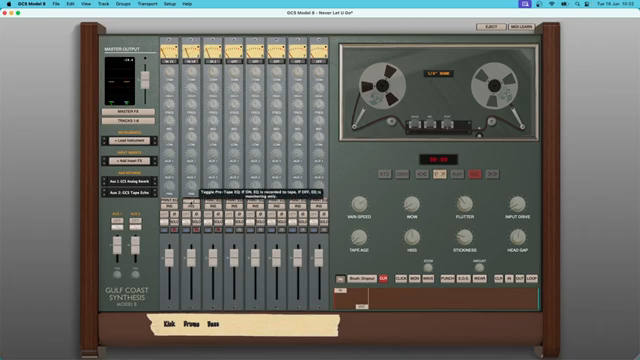Open the Edit menu
The width and height of the screenshot is (640, 360).
pos(70,4)
